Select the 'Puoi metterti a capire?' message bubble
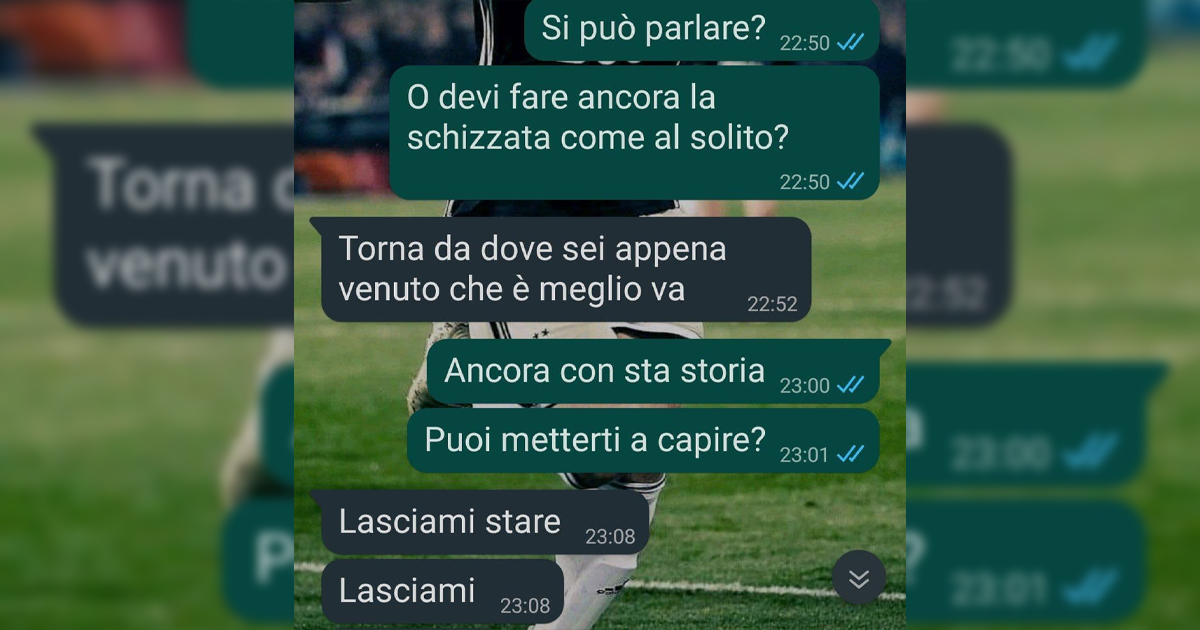1200x630 pixels. pos(643,441)
